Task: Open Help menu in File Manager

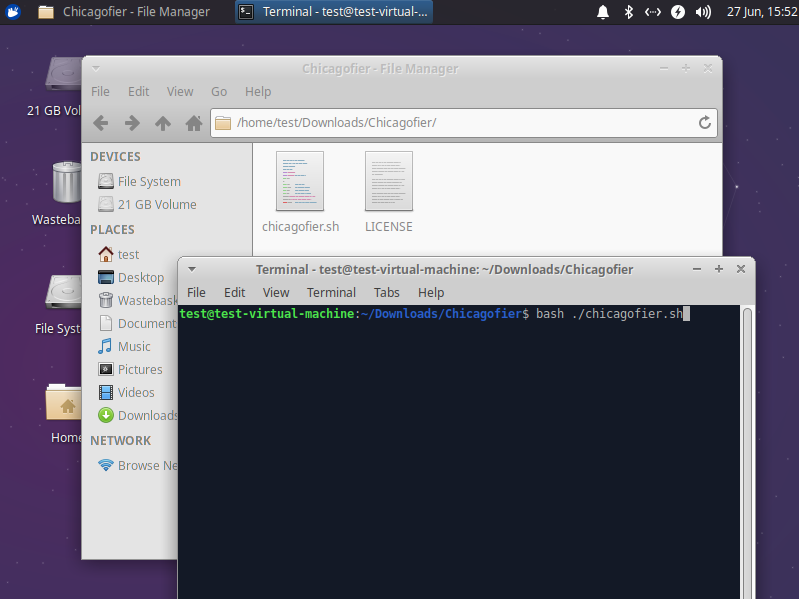Action: pyautogui.click(x=258, y=92)
